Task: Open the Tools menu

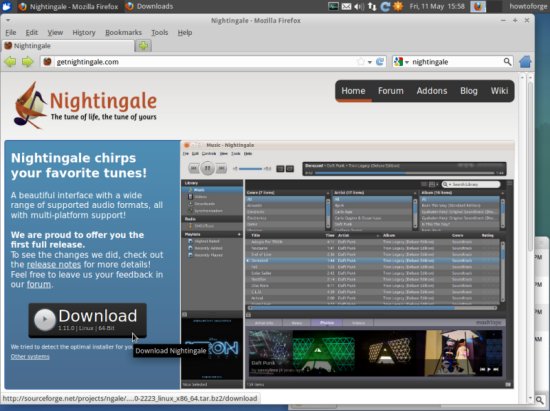Action: [160, 33]
